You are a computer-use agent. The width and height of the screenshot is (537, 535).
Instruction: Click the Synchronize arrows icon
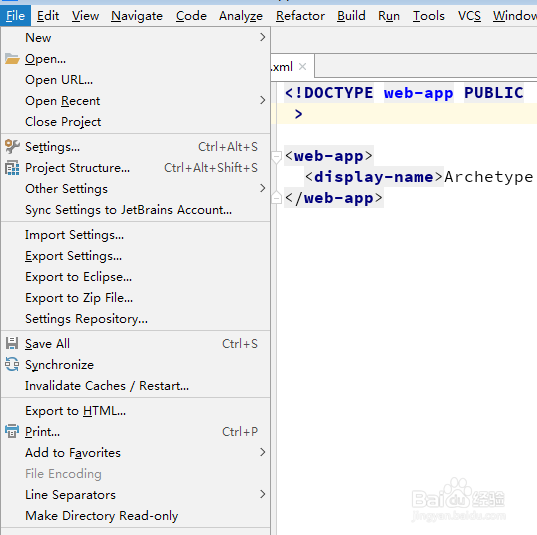12,364
